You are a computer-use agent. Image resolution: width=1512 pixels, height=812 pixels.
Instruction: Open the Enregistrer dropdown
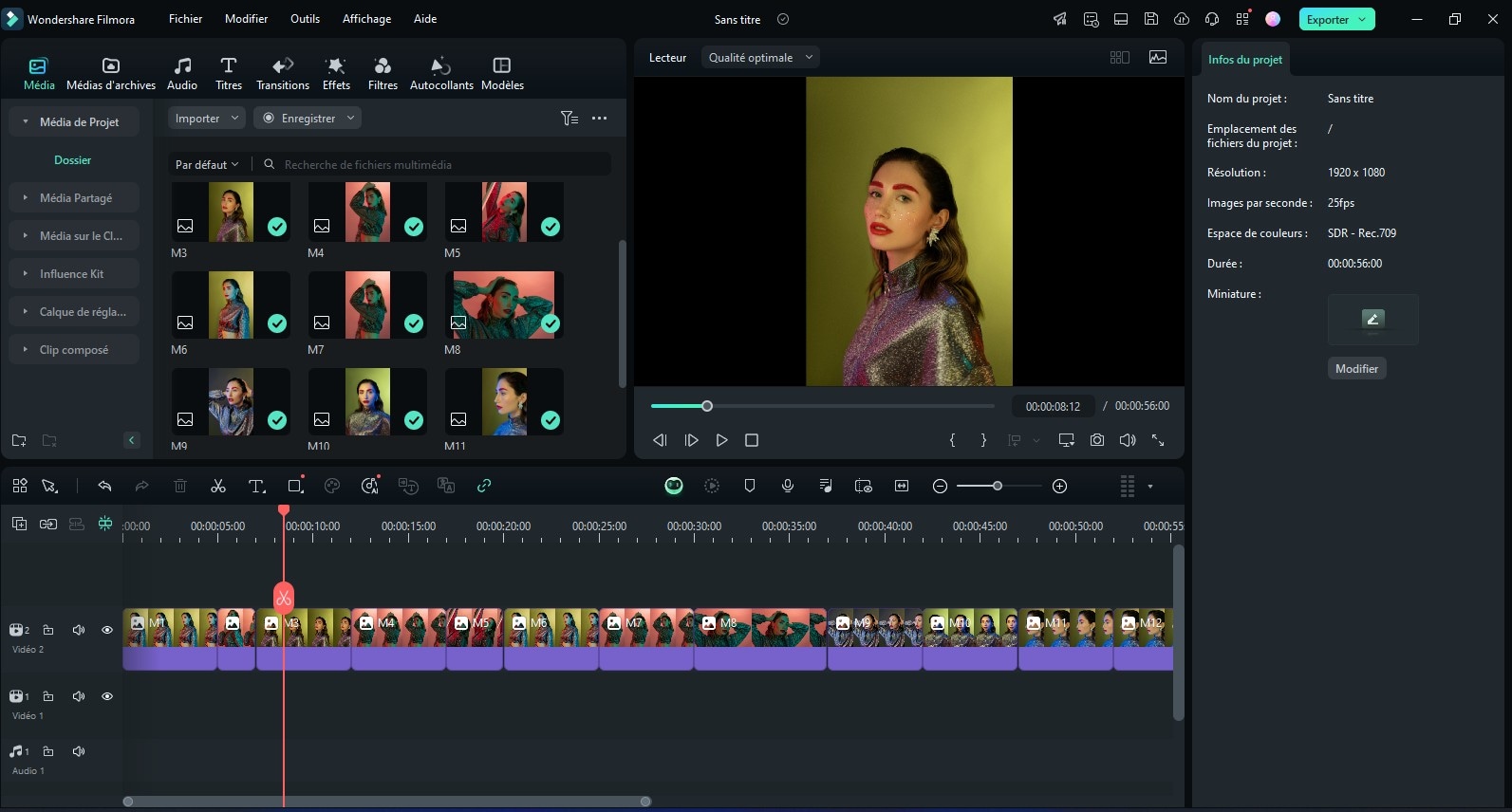click(308, 119)
